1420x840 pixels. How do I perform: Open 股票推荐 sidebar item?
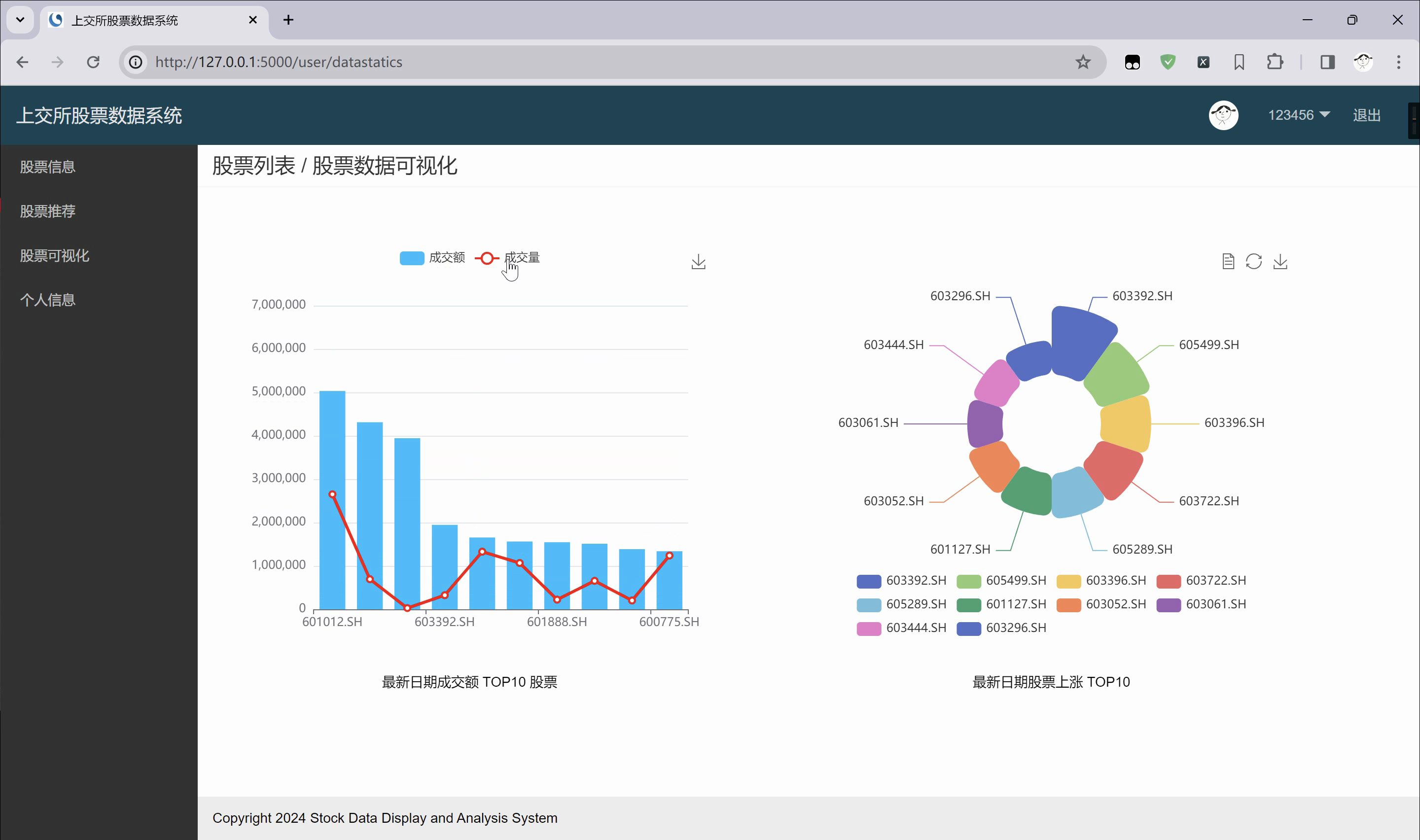47,211
